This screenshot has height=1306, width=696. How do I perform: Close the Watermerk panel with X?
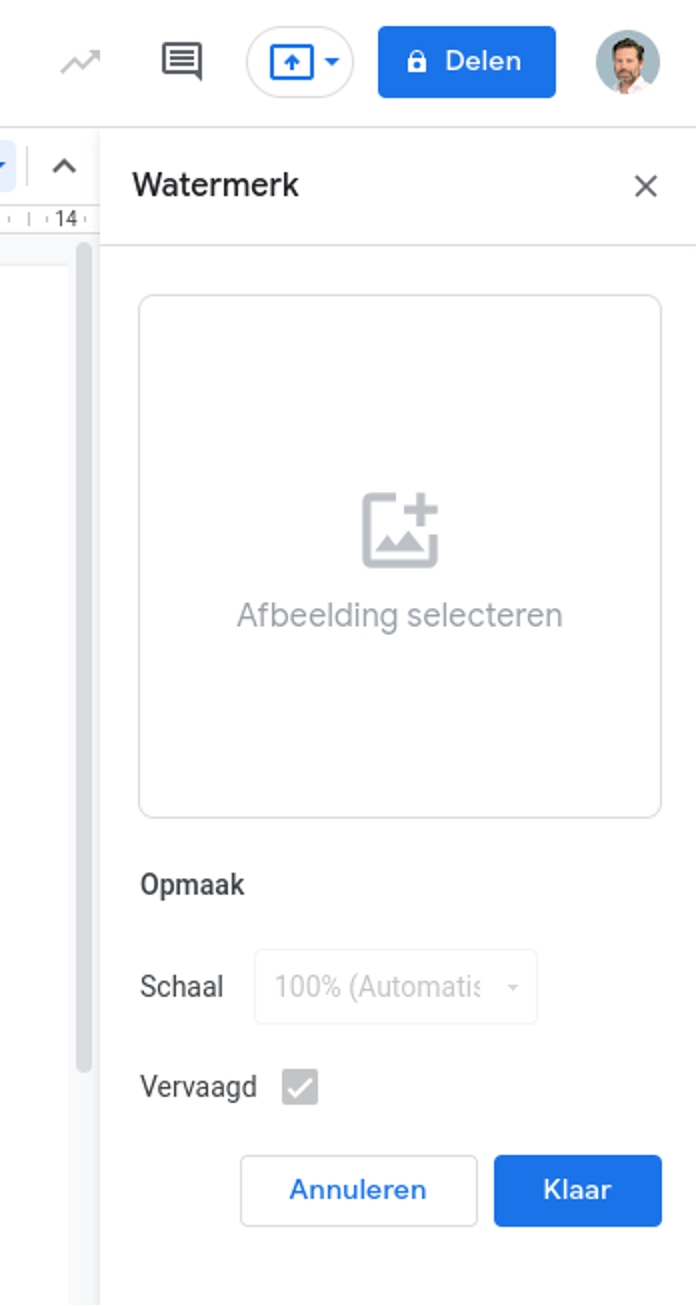pyautogui.click(x=646, y=186)
